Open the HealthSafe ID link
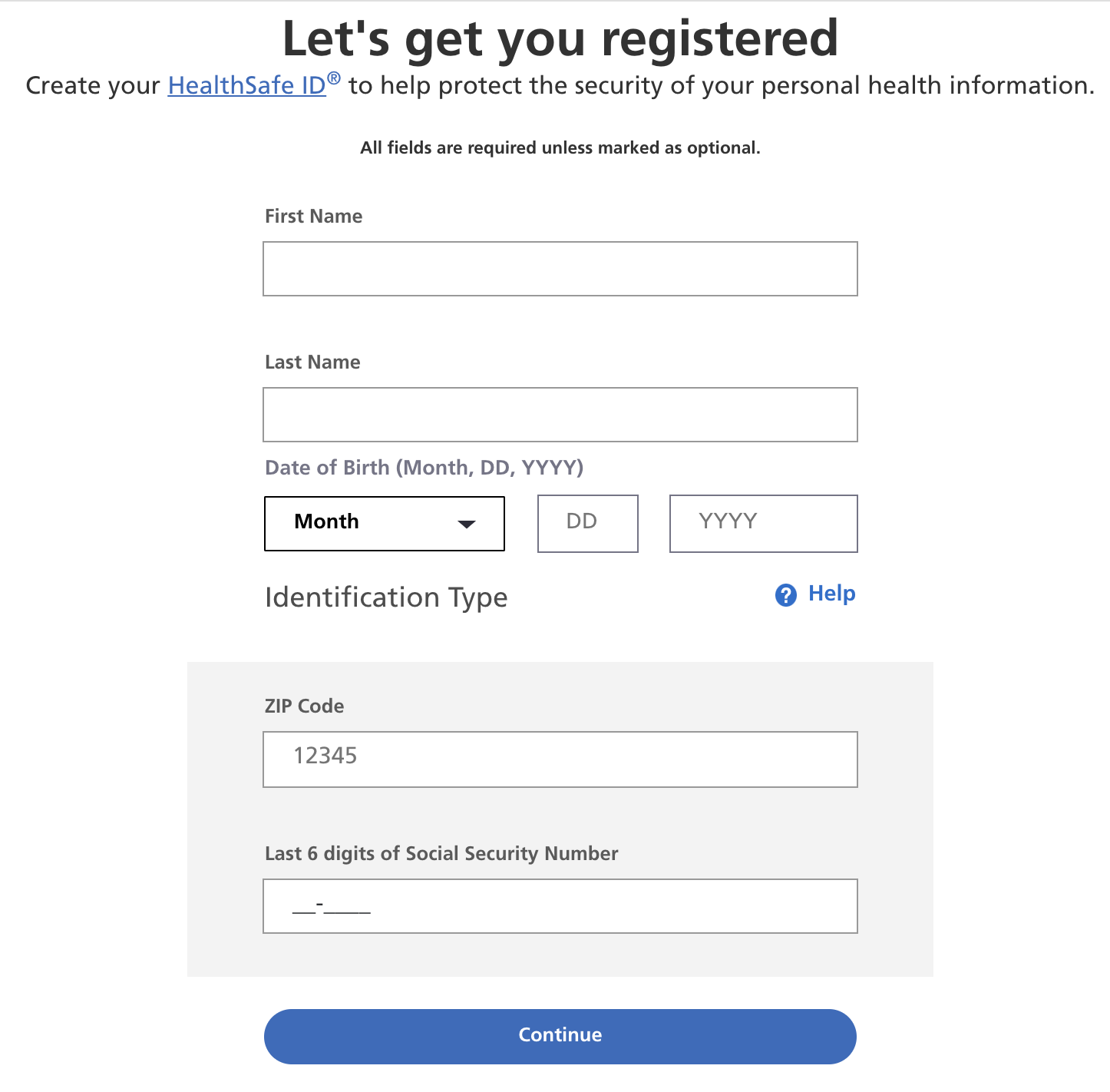The height and width of the screenshot is (1092, 1110). coord(246,85)
